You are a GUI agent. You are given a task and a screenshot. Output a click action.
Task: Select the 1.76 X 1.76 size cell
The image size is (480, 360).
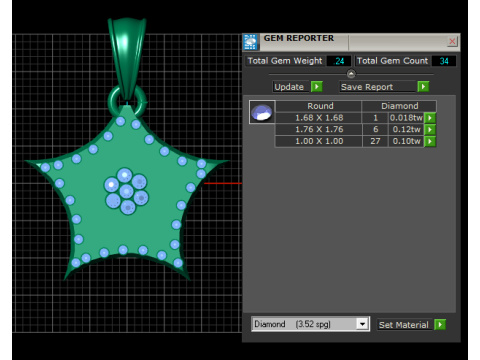click(319, 129)
